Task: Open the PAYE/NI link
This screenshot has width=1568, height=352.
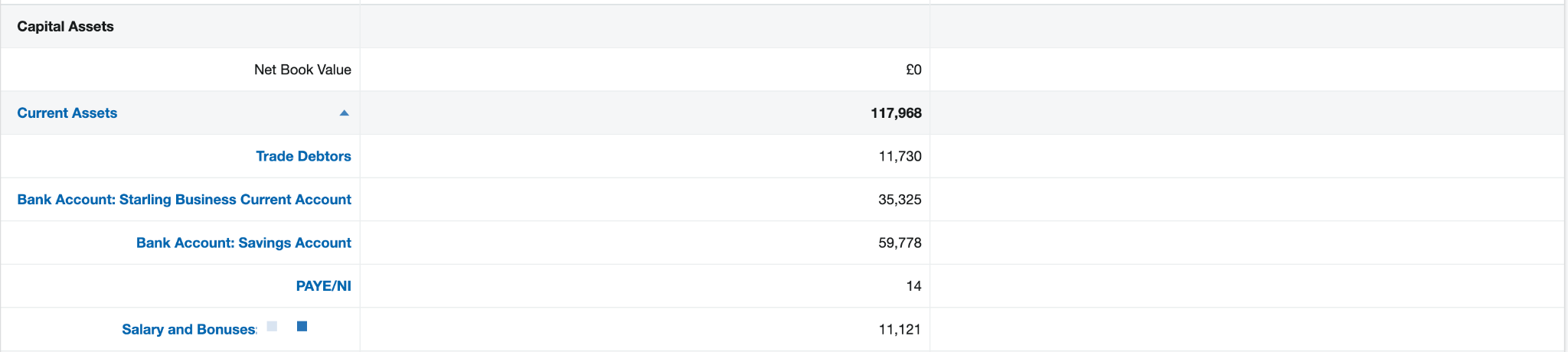Action: (323, 286)
